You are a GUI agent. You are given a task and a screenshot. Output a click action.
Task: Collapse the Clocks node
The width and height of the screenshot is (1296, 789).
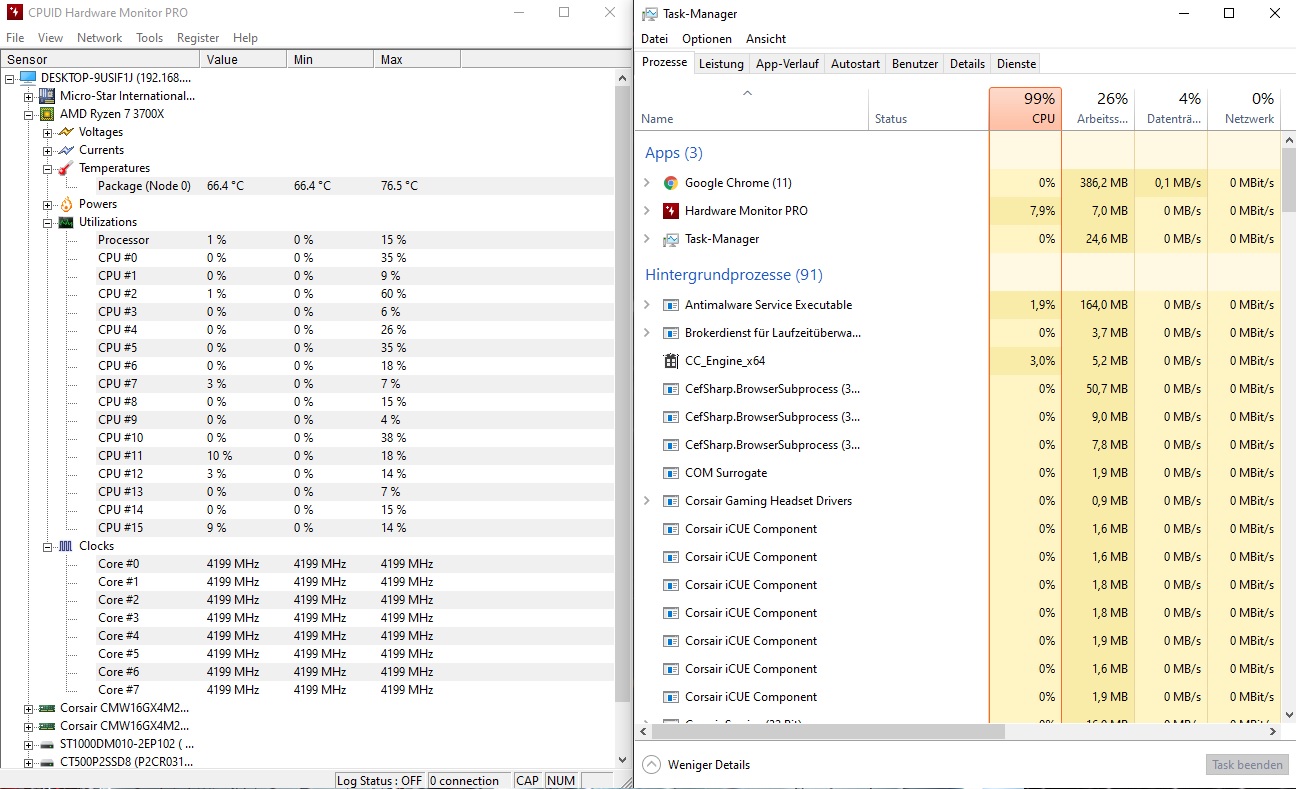(x=47, y=546)
